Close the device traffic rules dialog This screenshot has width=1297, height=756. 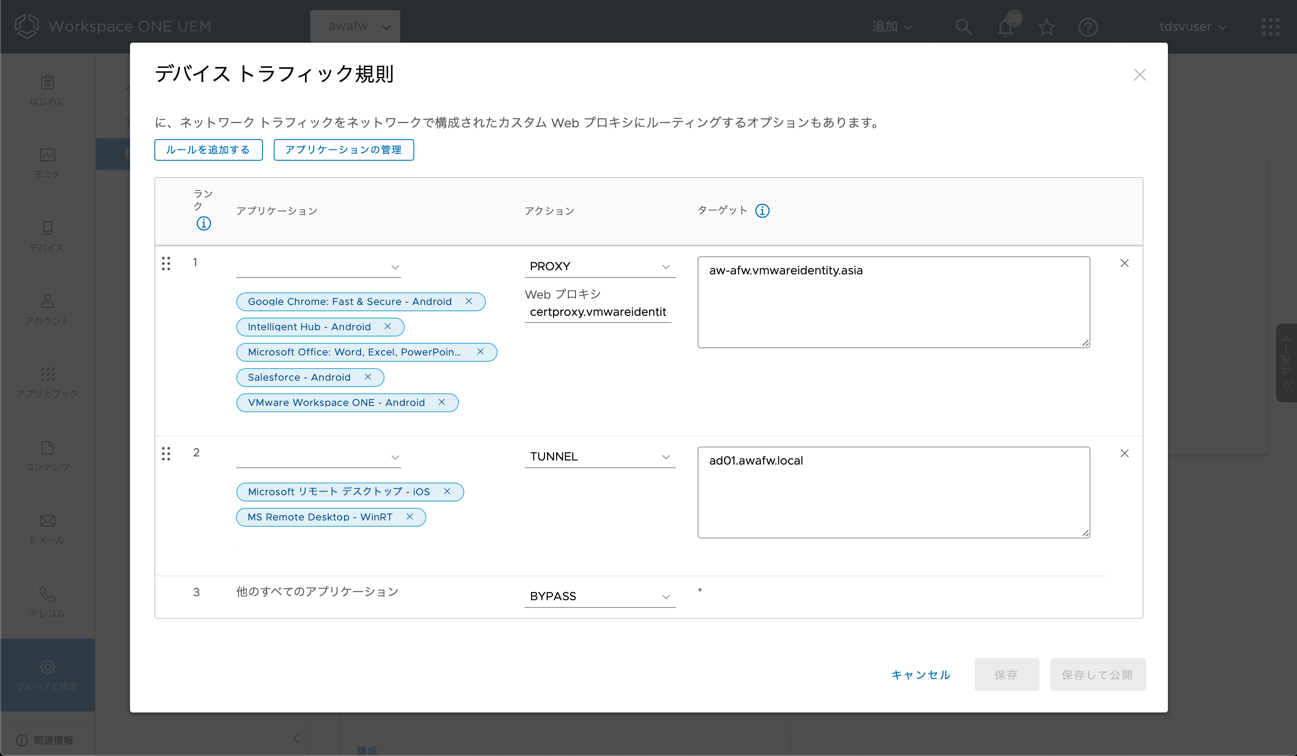coord(1139,75)
